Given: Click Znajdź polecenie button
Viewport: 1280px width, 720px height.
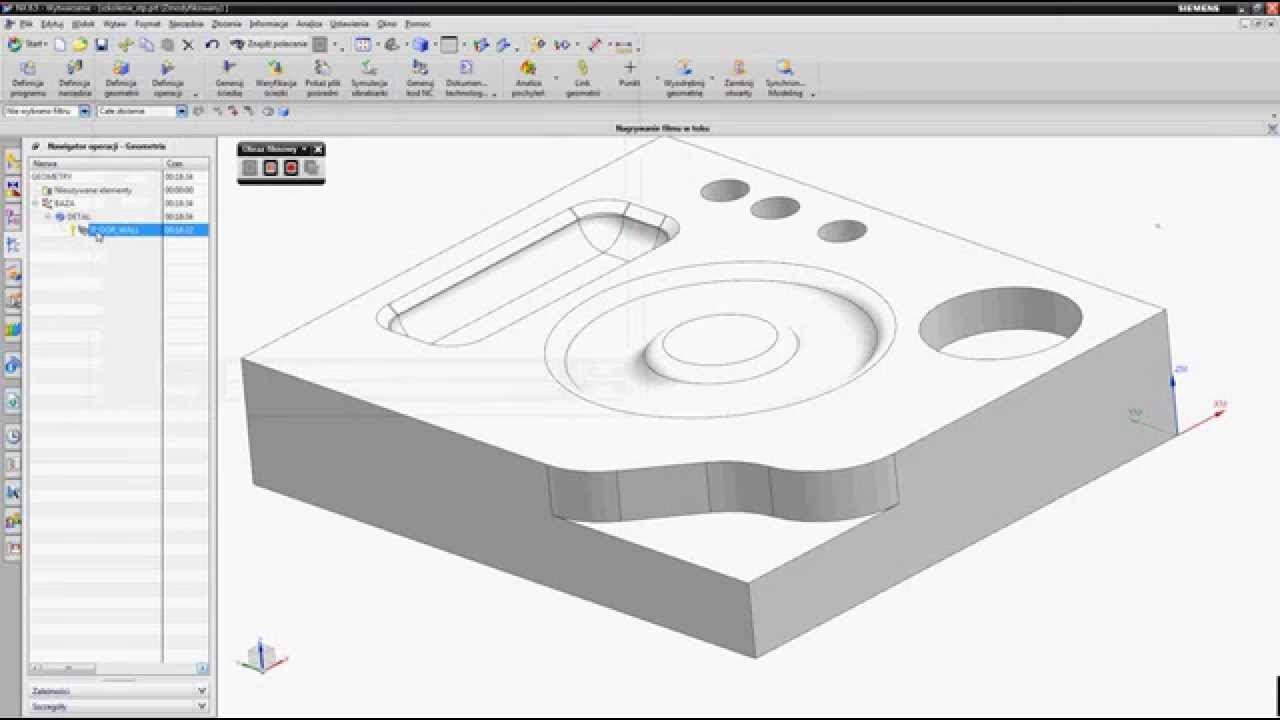Looking at the screenshot, I should coord(268,44).
